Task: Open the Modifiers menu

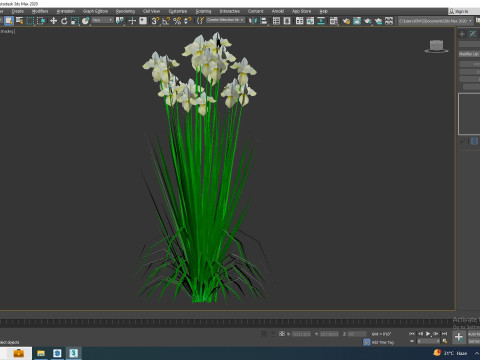Action: click(40, 11)
